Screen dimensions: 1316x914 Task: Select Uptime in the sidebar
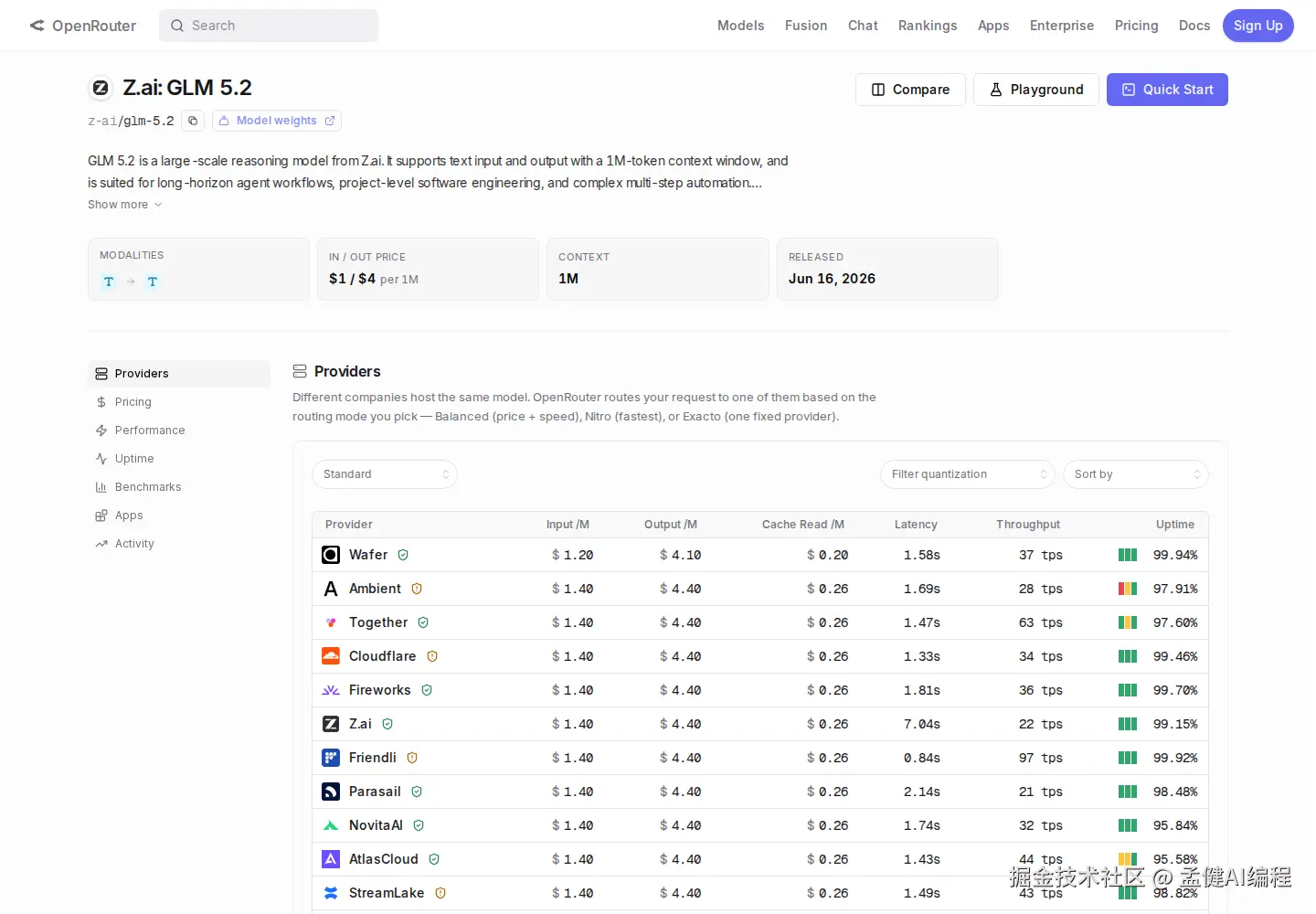click(x=179, y=459)
